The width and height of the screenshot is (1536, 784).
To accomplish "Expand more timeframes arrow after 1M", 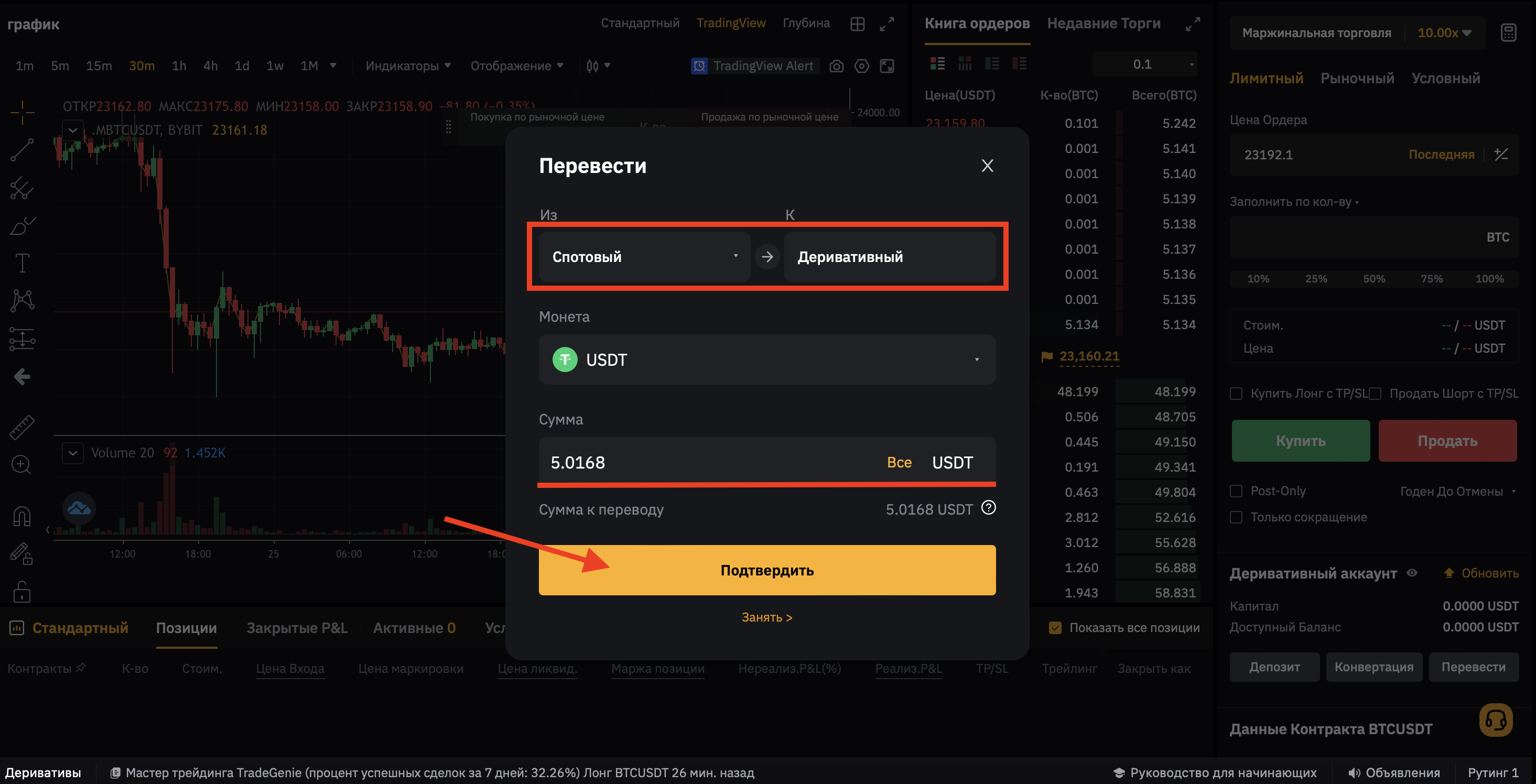I will click(333, 65).
